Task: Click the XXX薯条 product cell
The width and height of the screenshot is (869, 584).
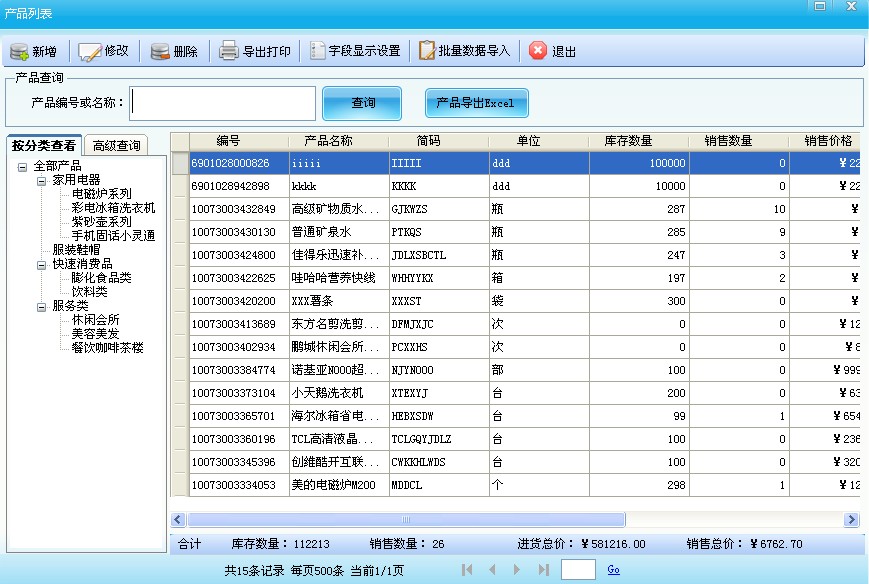Action: click(339, 301)
